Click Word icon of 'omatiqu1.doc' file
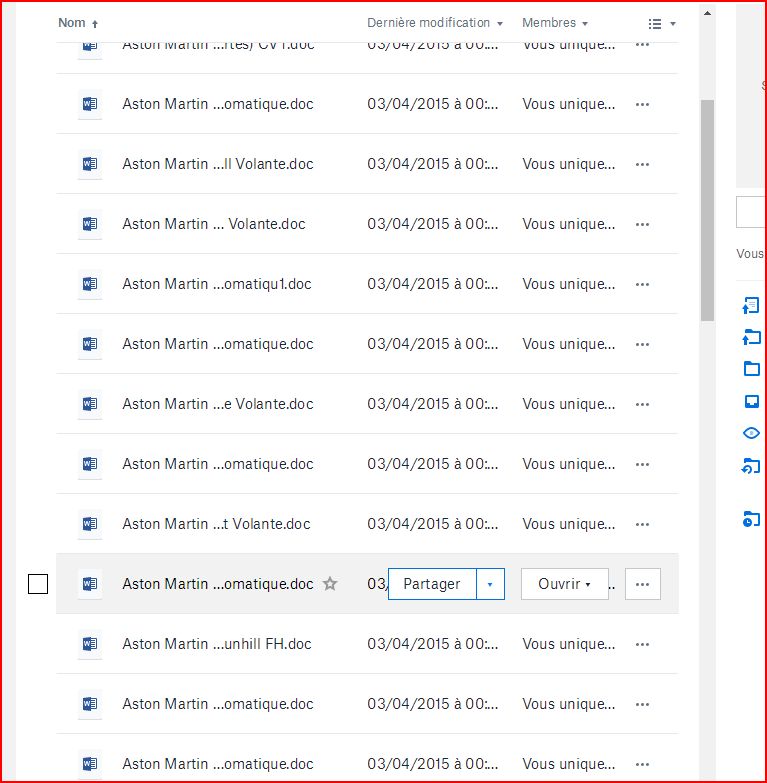The width and height of the screenshot is (767, 783). point(90,284)
